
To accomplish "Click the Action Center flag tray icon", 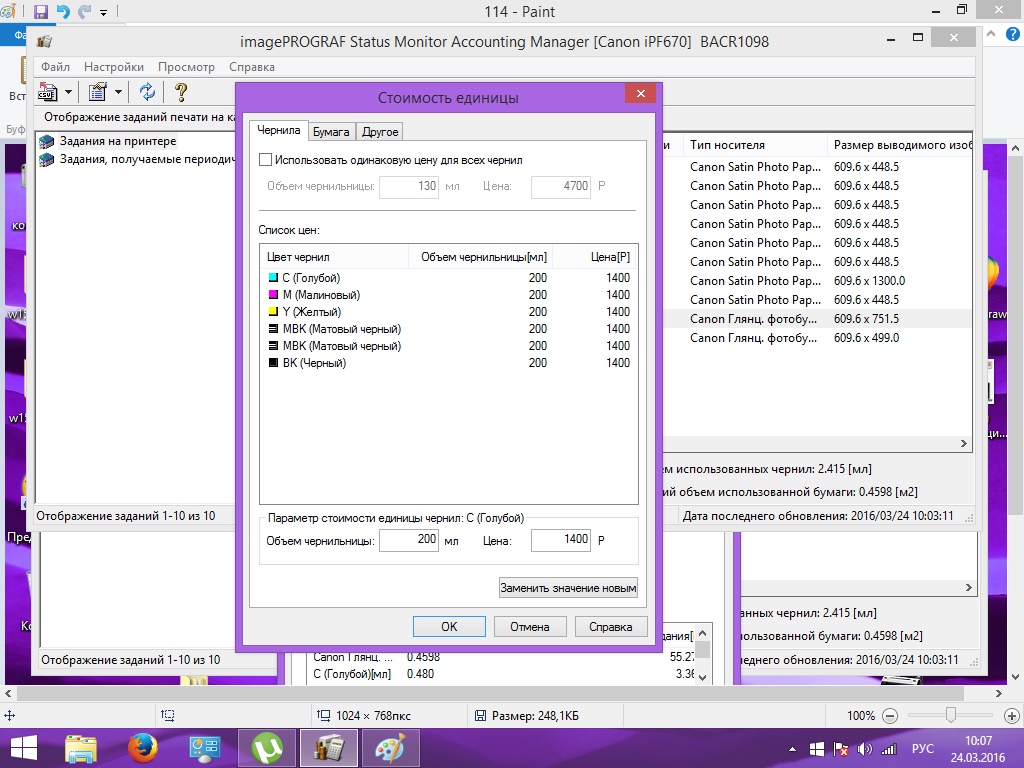I will [x=841, y=749].
